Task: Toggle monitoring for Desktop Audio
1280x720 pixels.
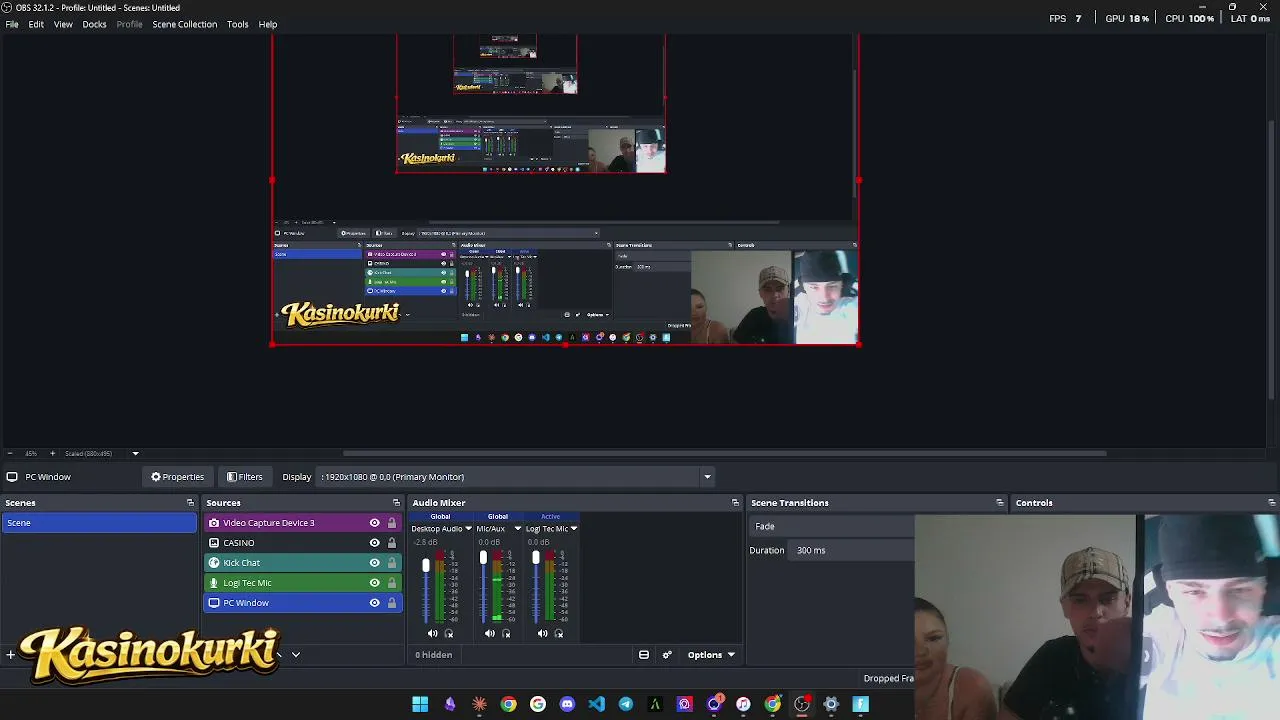Action: tap(448, 633)
